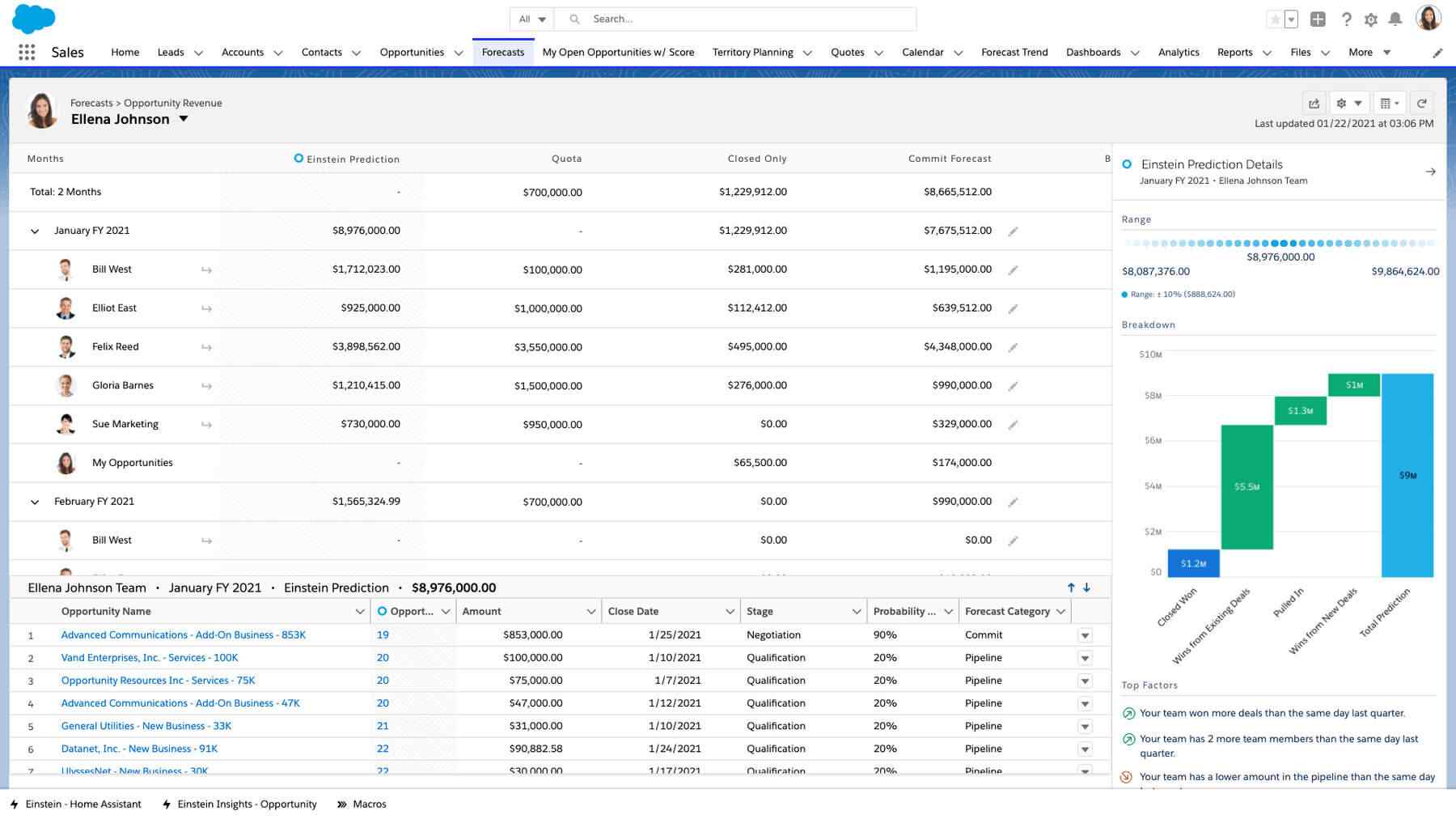The width and height of the screenshot is (1456, 819).
Task: Jump to Elliot East's forecast arrow
Action: tap(206, 308)
